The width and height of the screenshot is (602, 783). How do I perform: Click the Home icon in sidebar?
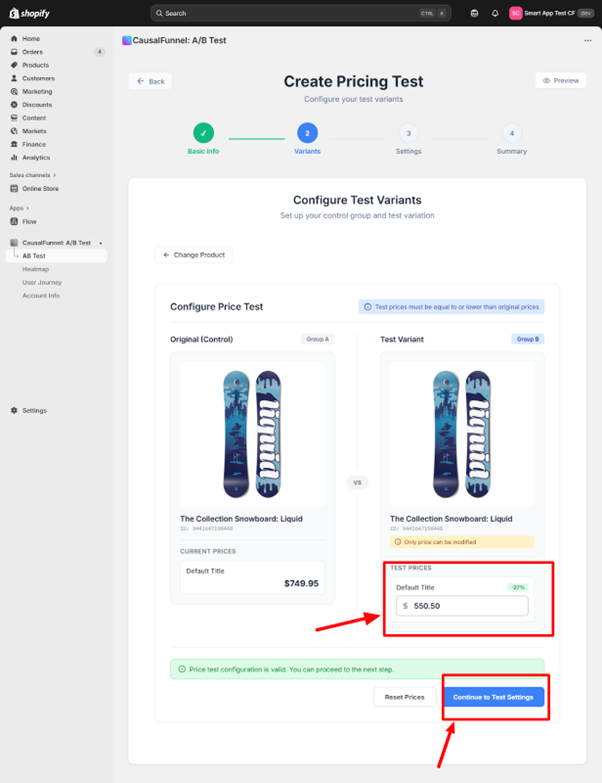(14, 39)
